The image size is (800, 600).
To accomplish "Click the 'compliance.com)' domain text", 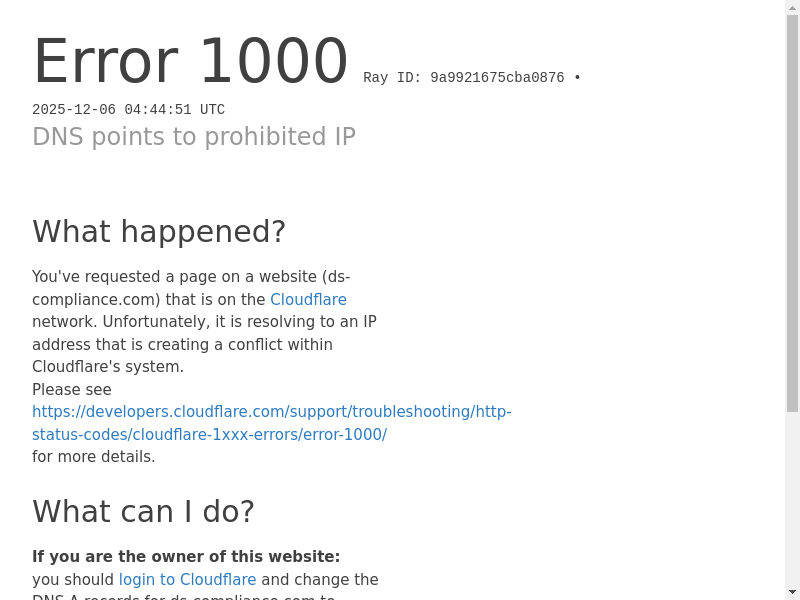I will tap(96, 299).
